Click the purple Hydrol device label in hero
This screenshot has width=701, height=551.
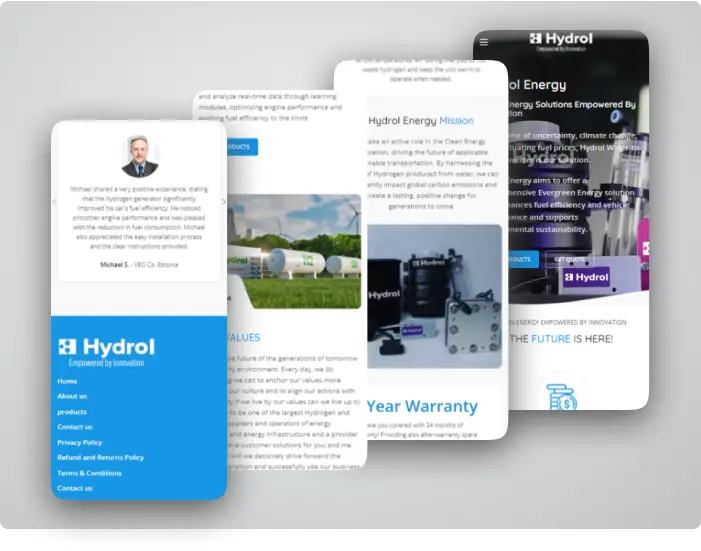pos(586,277)
